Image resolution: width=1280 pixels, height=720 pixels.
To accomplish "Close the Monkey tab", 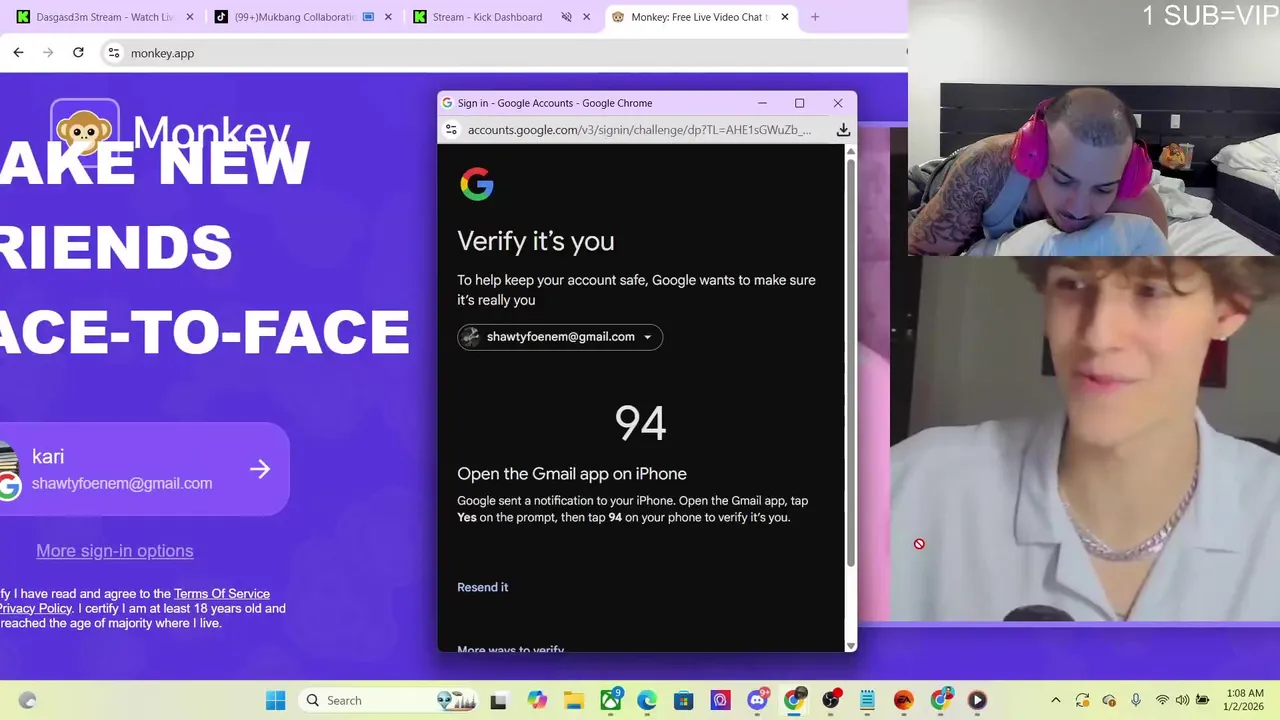I will [x=785, y=17].
